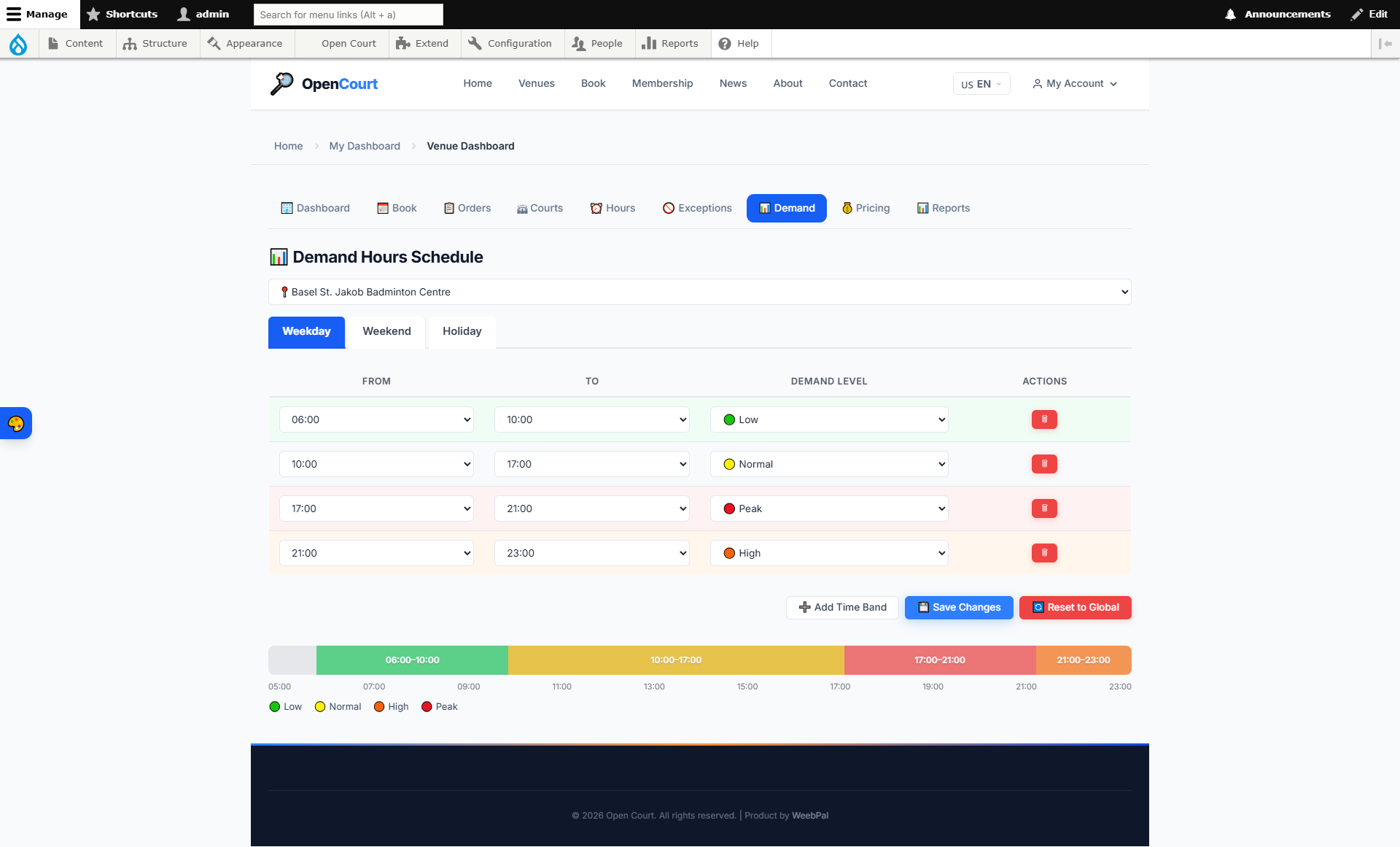Open the 17:00 From time dropdown
Screen dimensions: 1400x847
[x=376, y=508]
